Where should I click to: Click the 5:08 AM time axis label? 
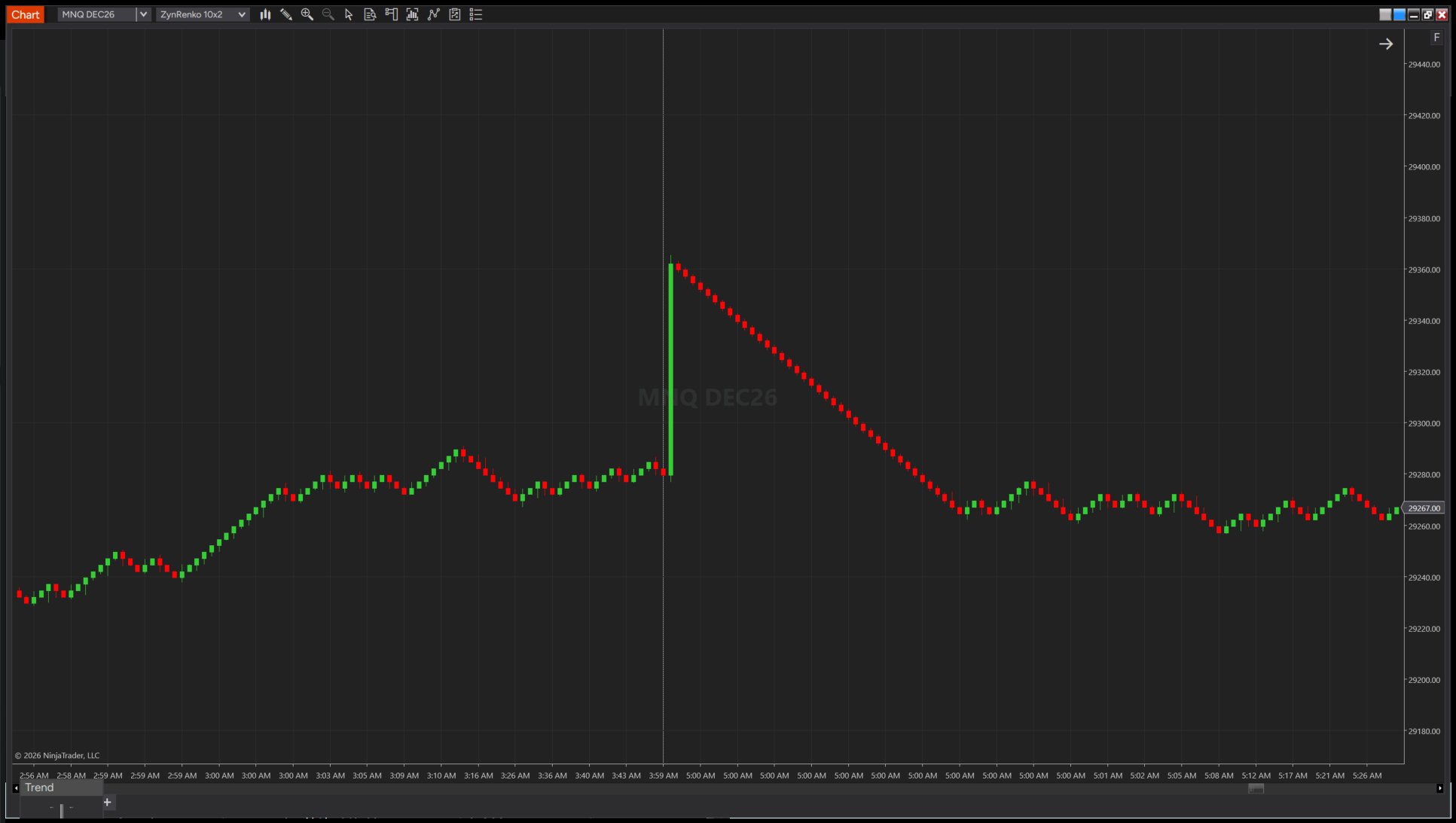point(1219,776)
